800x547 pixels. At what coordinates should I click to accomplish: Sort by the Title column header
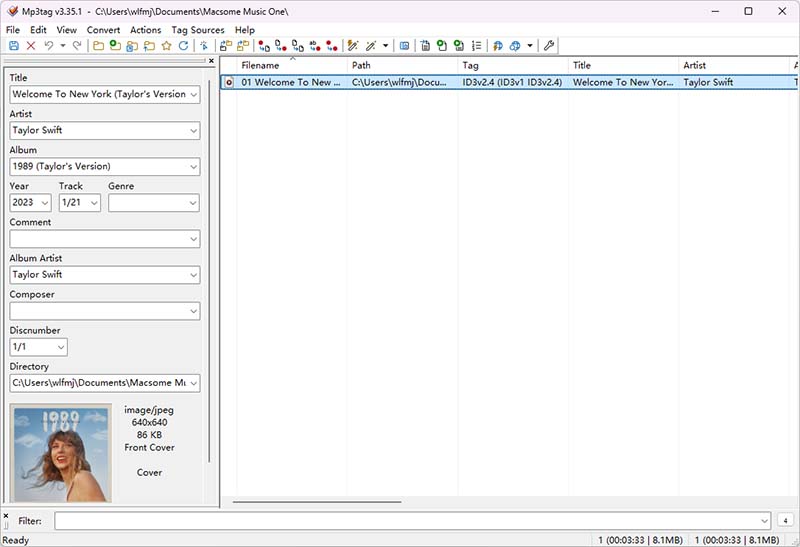pyautogui.click(x=623, y=65)
